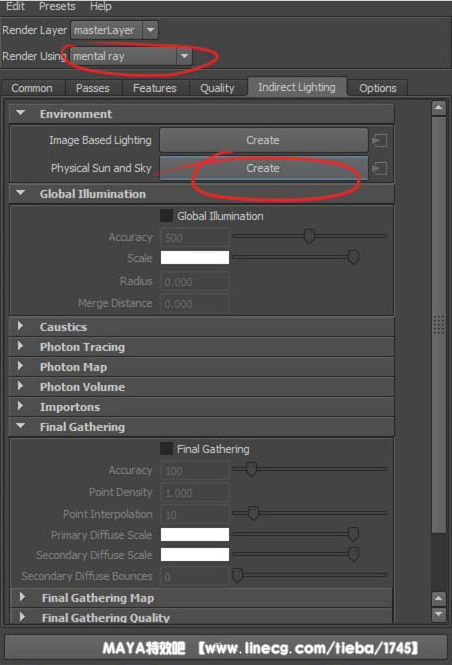The image size is (452, 665).
Task: Enable the Final Gathering checkbox
Action: (x=166, y=449)
